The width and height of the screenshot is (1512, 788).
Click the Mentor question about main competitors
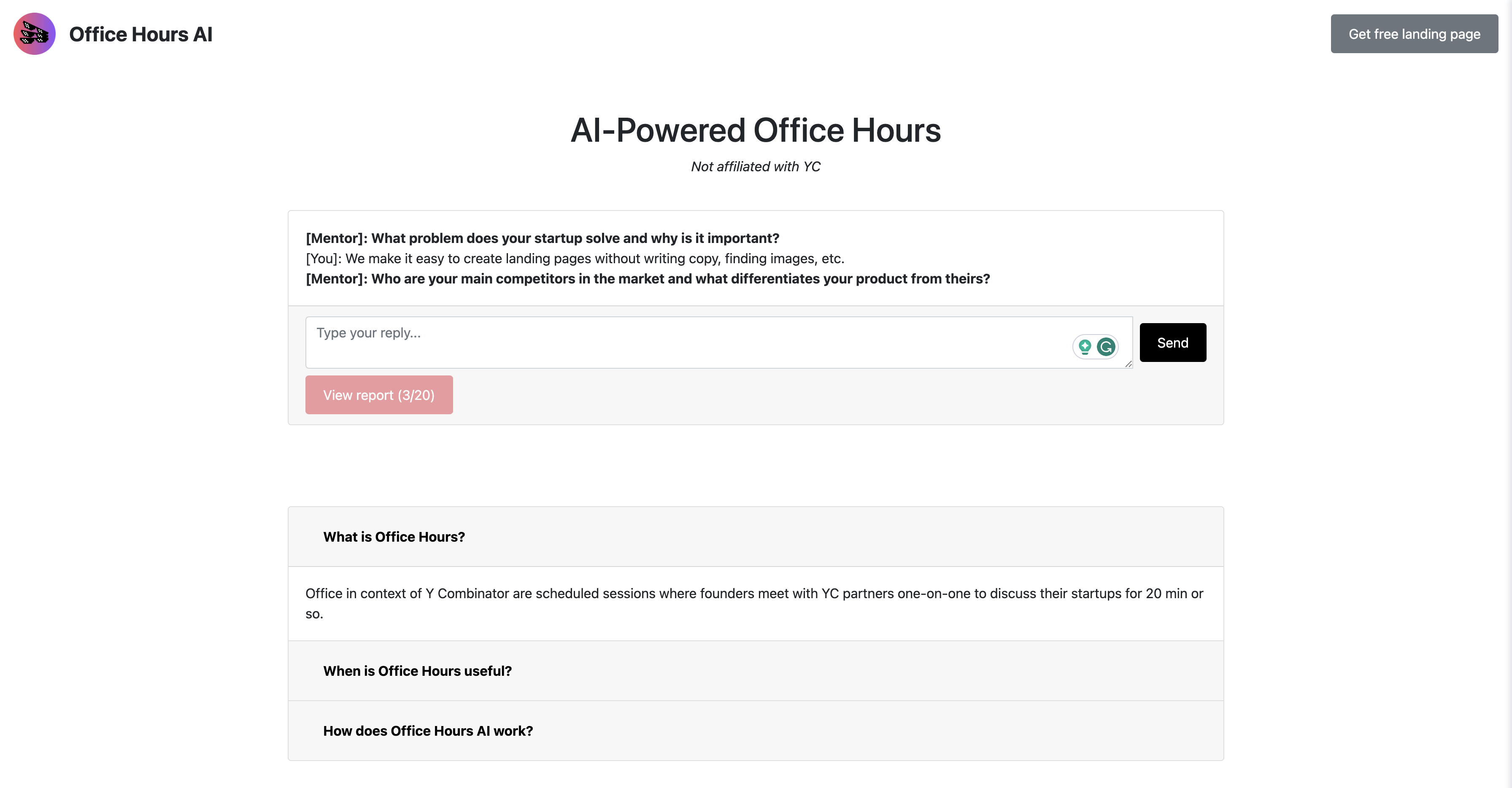(648, 279)
